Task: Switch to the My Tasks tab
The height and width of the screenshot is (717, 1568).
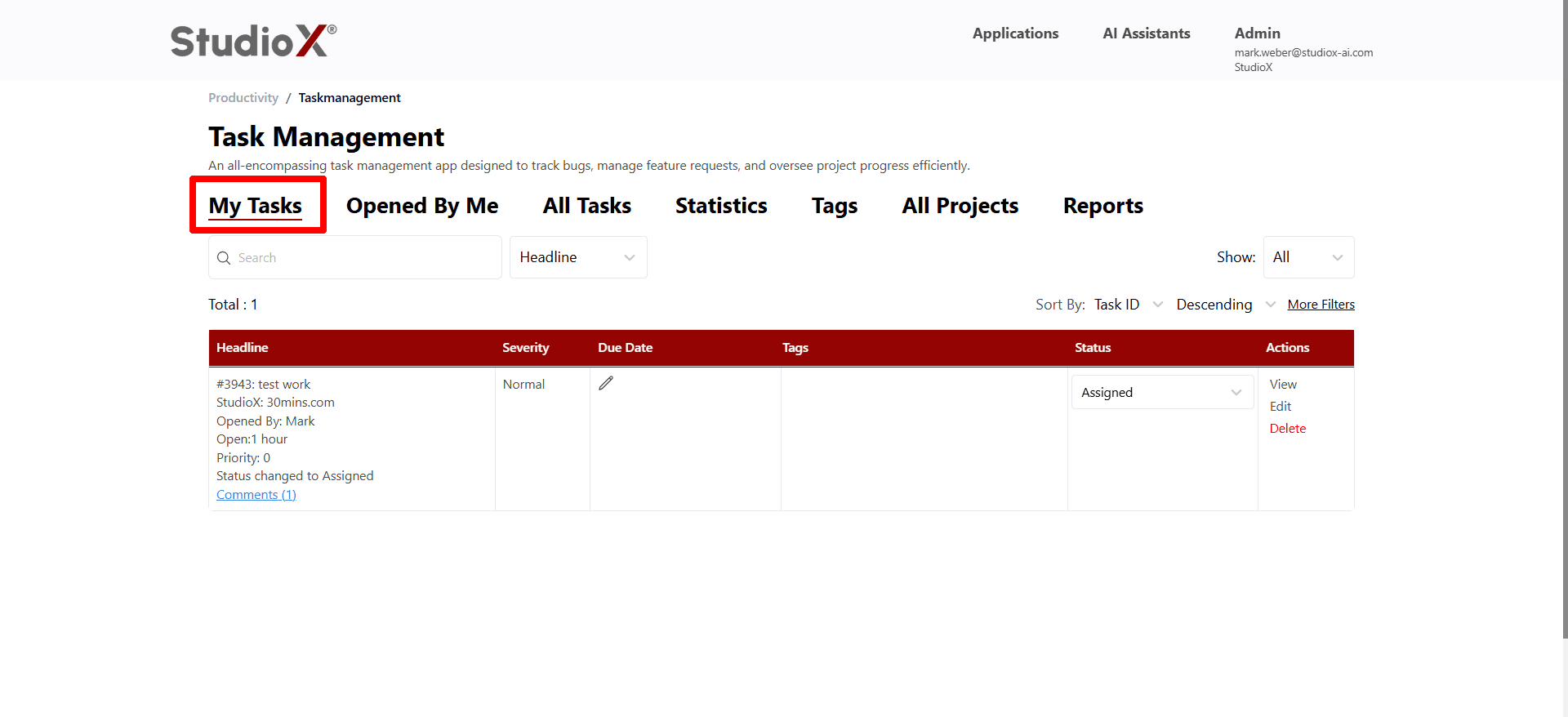Action: (x=256, y=206)
